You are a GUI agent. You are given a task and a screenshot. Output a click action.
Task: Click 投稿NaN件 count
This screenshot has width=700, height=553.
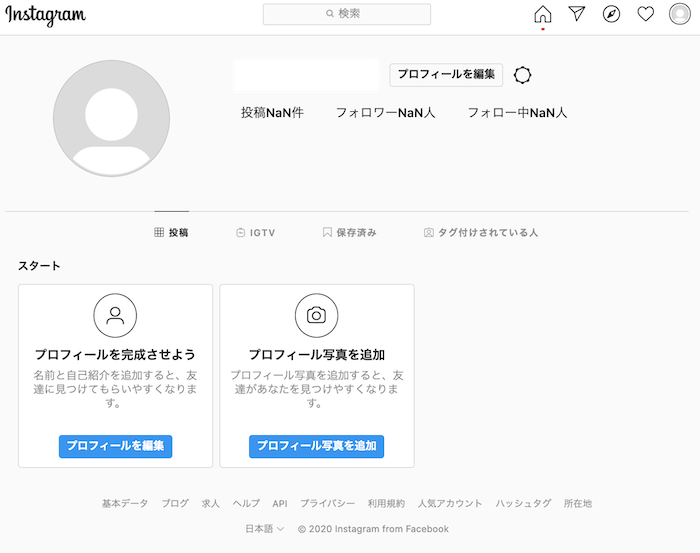coord(272,112)
